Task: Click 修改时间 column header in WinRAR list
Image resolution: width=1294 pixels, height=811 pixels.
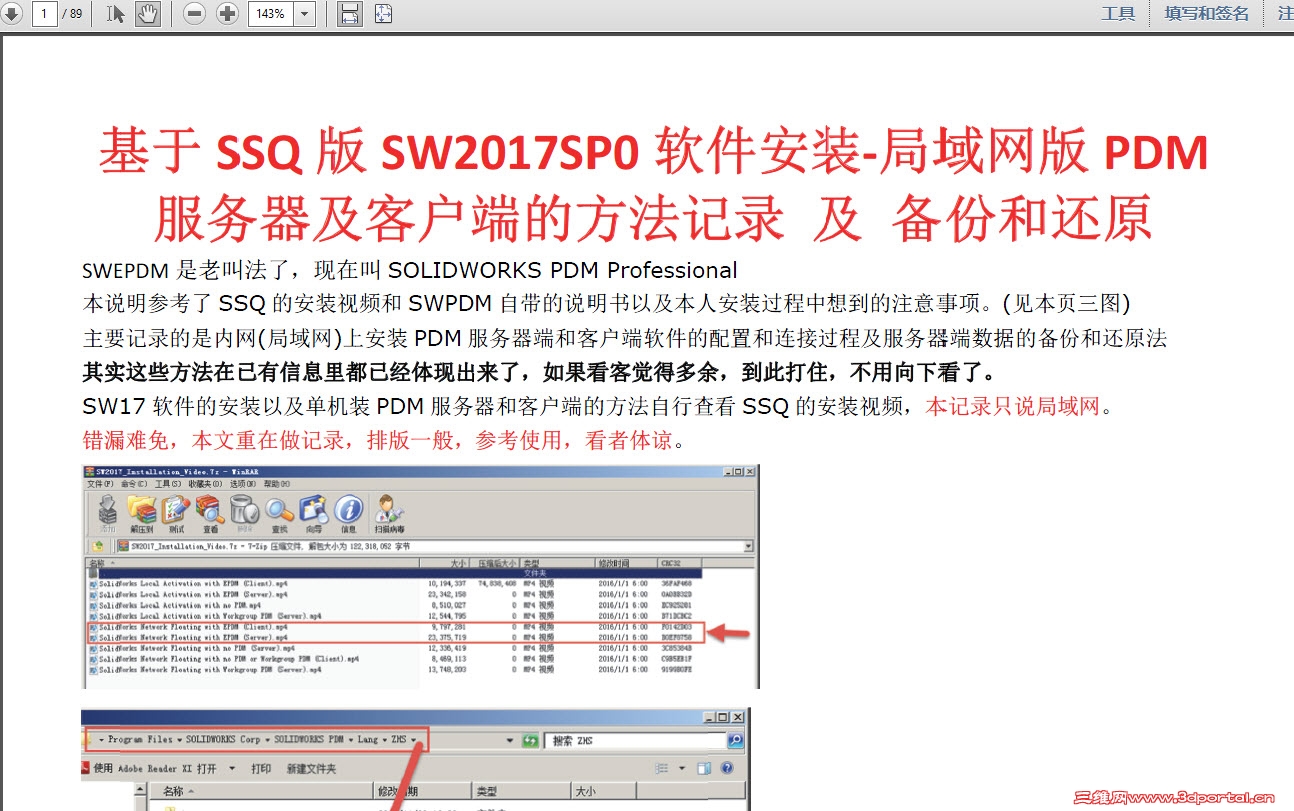Action: pos(625,563)
